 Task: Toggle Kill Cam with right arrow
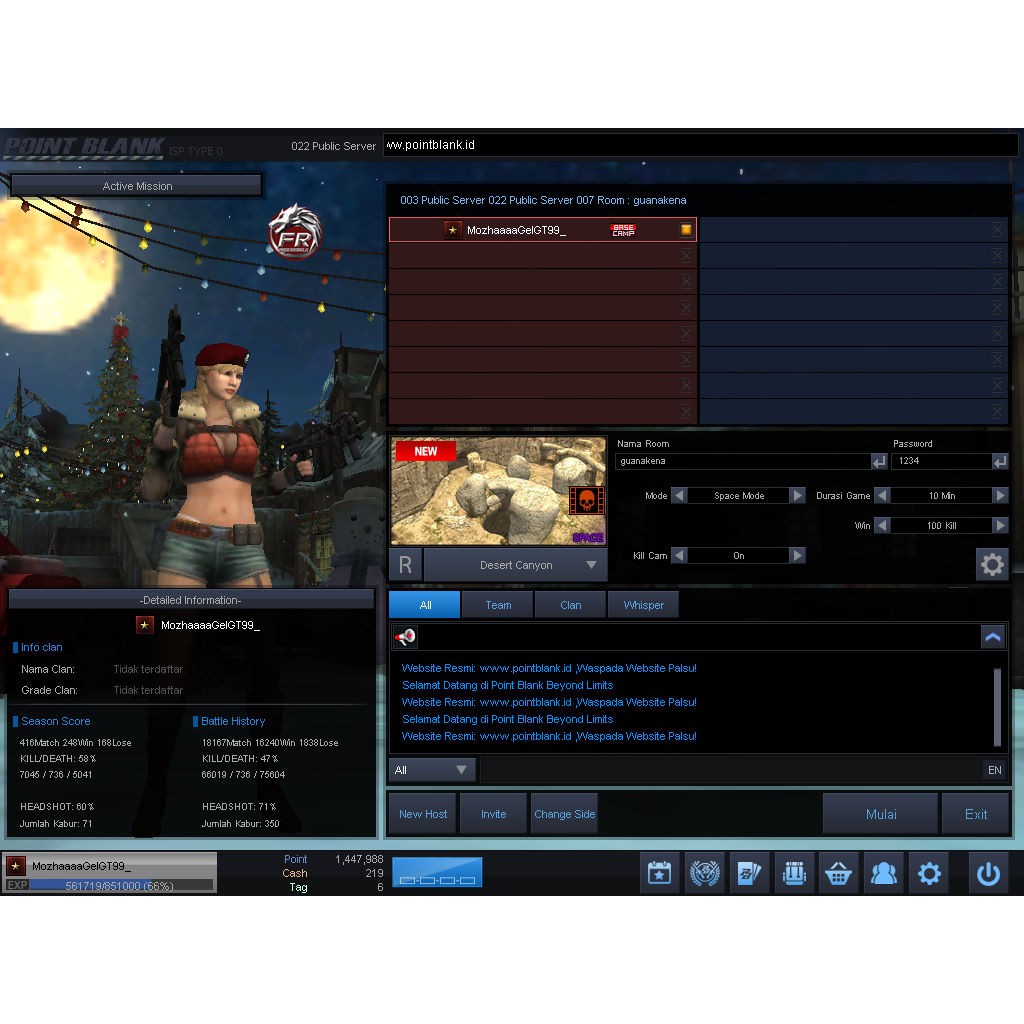(797, 556)
